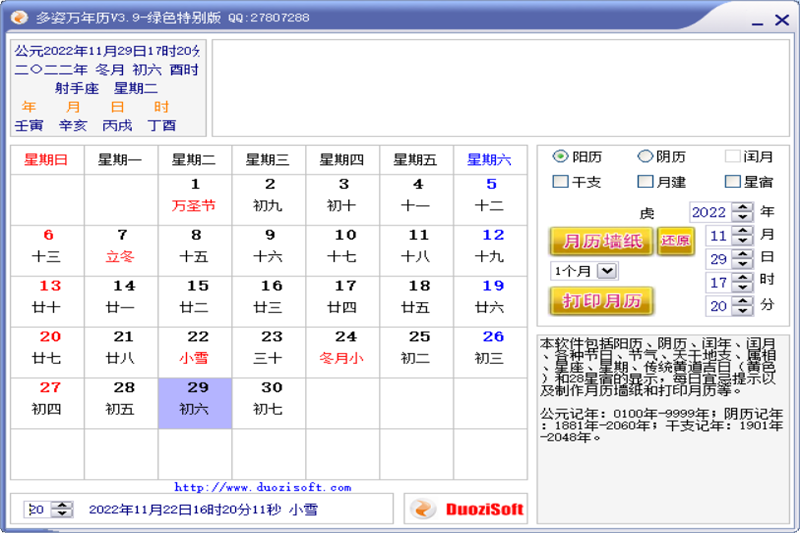Close the calendar window
This screenshot has width=800, height=533.
click(x=782, y=20)
